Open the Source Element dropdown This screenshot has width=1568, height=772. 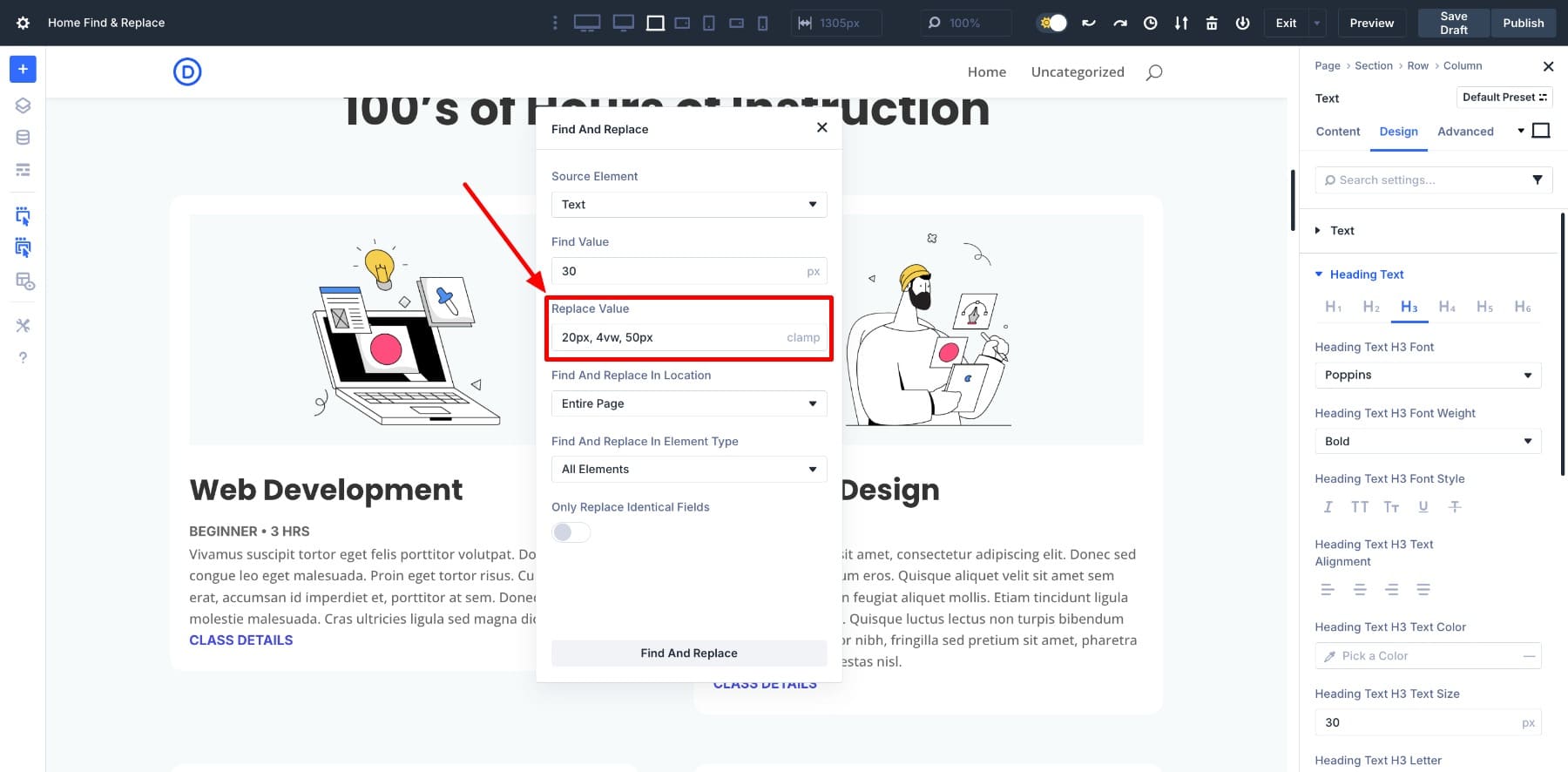click(x=688, y=205)
